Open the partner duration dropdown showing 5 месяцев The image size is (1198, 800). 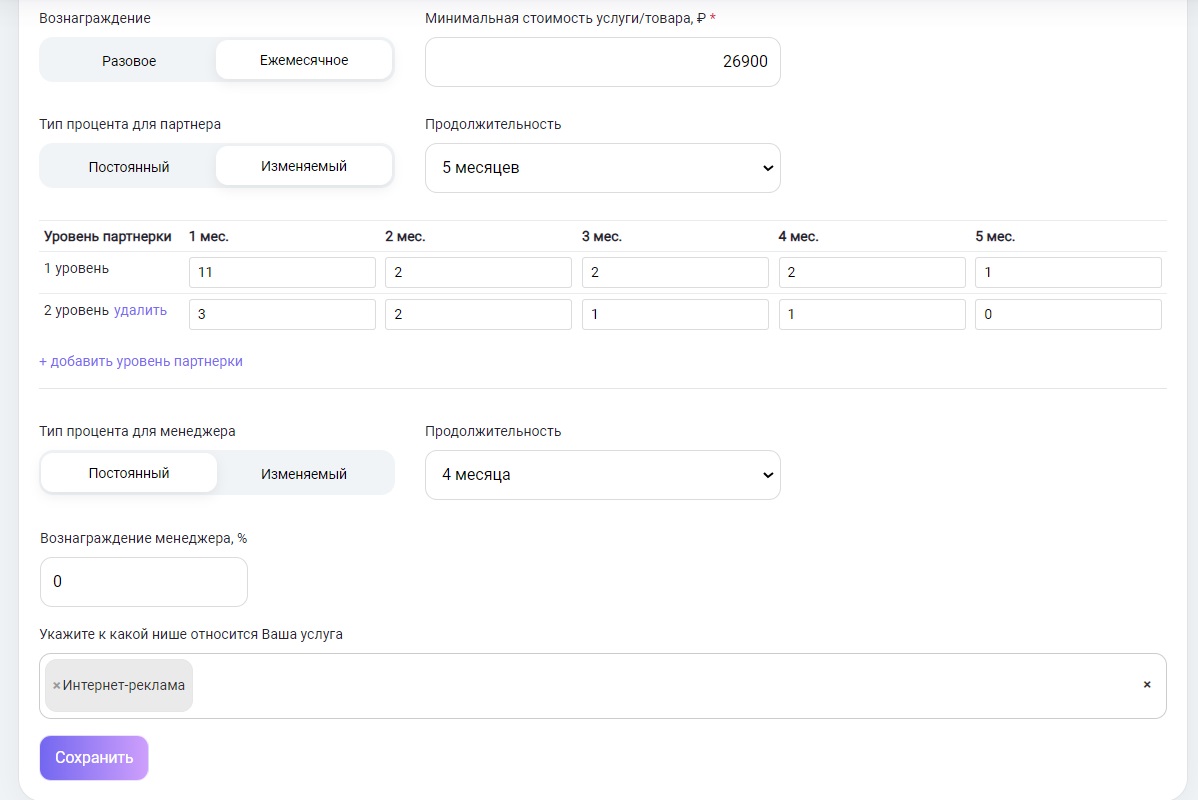[602, 168]
